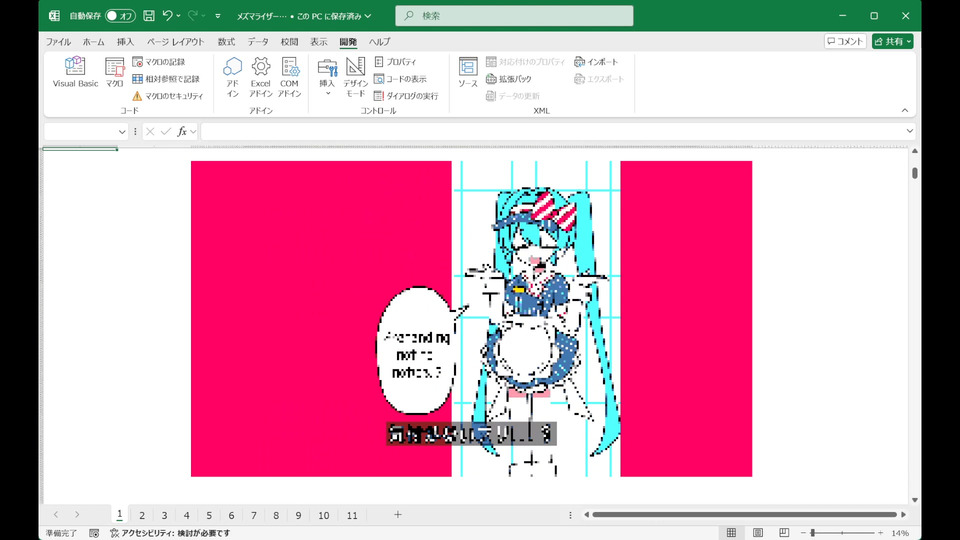Screen dimensions: 960x540
Task: Undo the last action
Action: pos(167,16)
